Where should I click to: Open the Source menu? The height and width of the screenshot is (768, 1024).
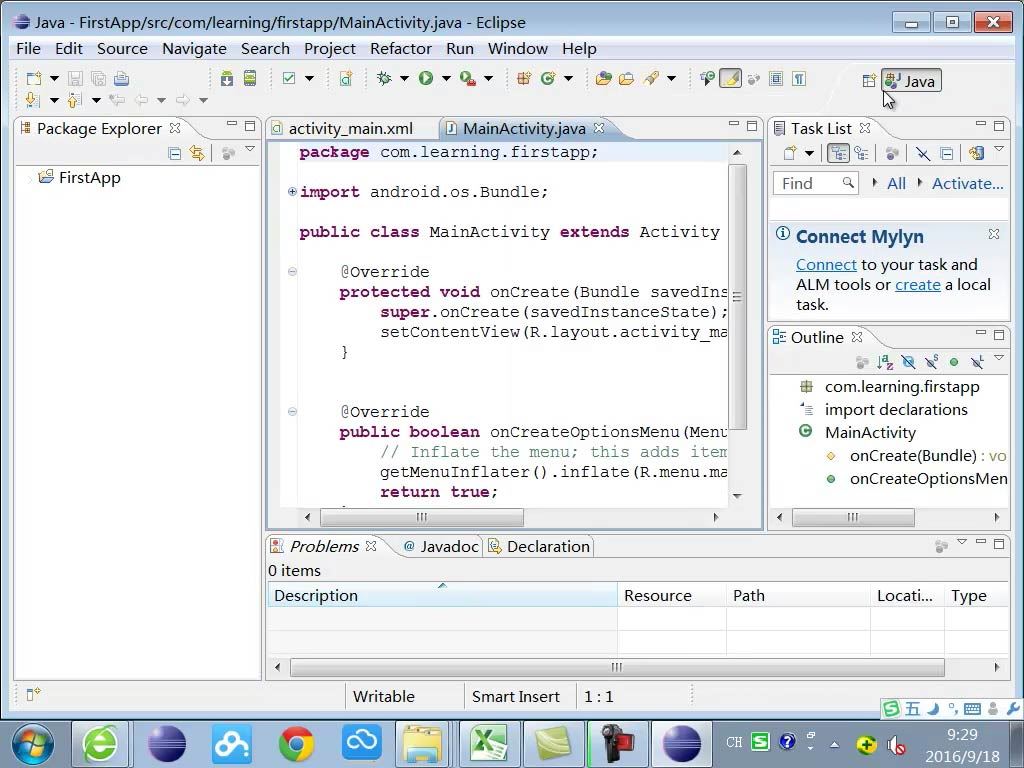(x=122, y=49)
